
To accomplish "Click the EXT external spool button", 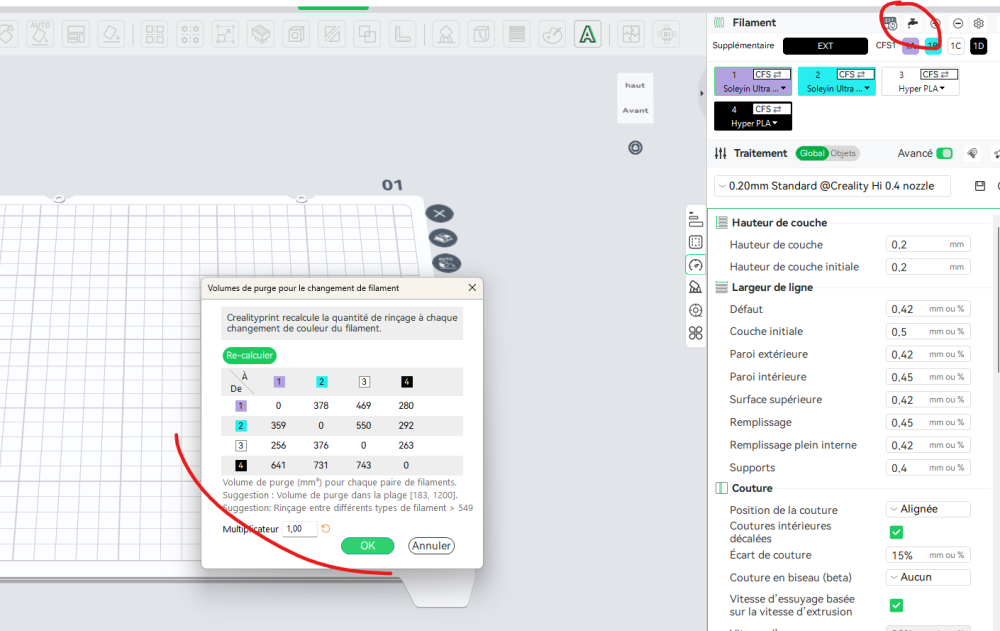I will tap(825, 46).
